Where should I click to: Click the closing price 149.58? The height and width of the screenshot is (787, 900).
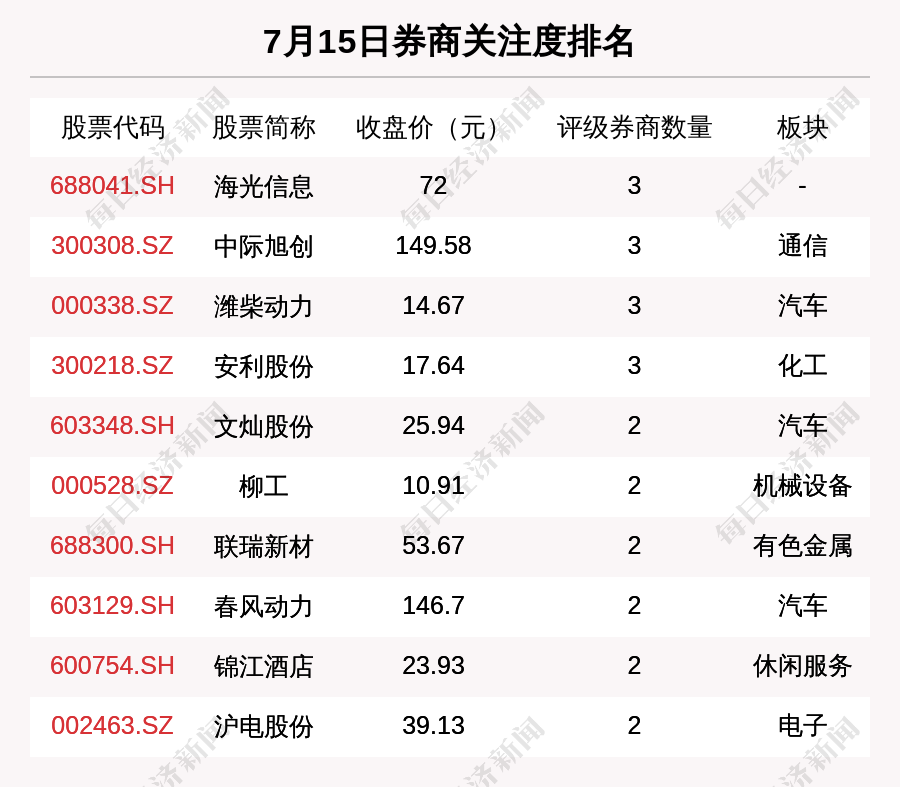[x=433, y=246]
